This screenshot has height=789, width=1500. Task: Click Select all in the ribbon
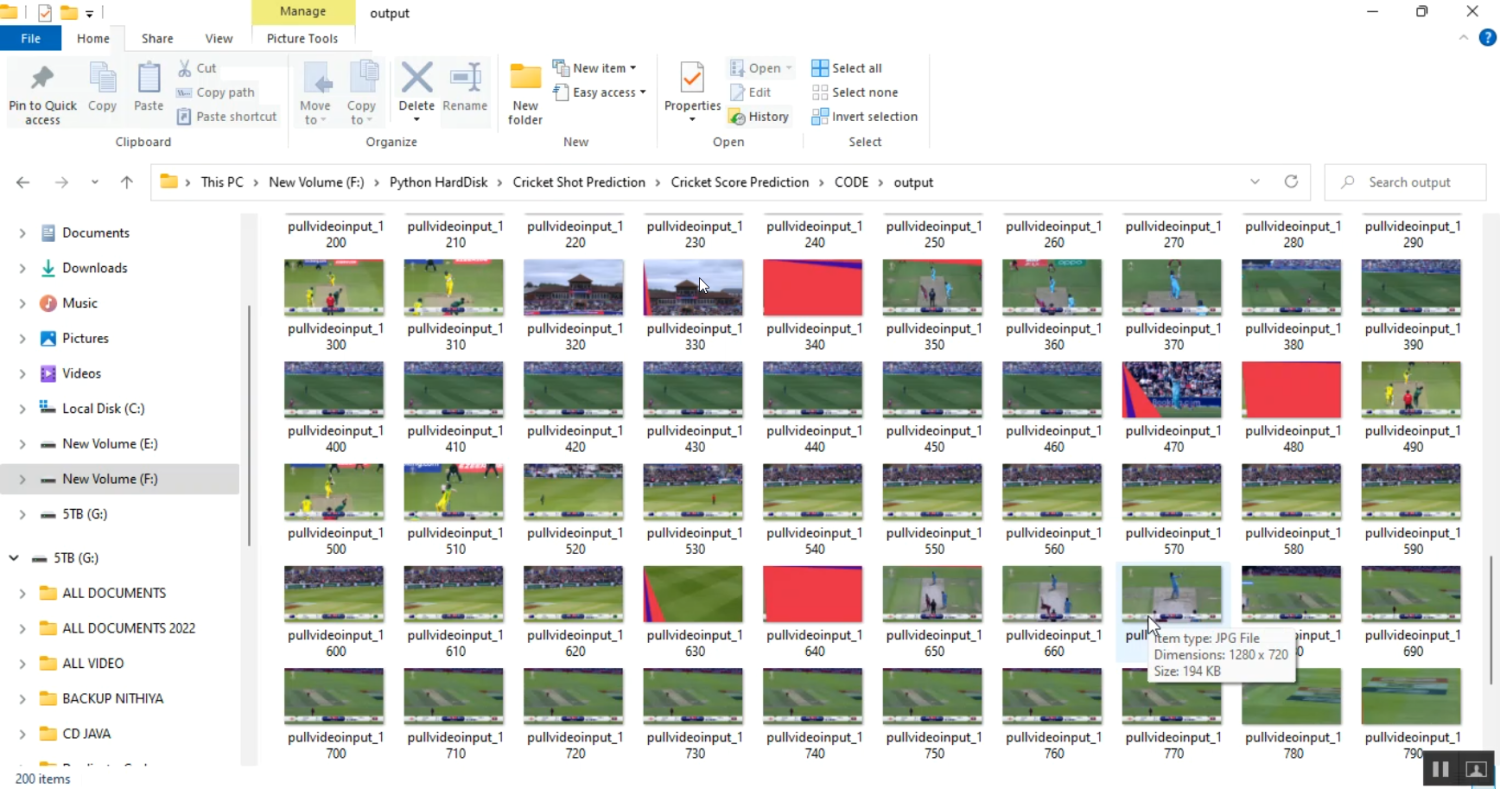[x=847, y=68]
